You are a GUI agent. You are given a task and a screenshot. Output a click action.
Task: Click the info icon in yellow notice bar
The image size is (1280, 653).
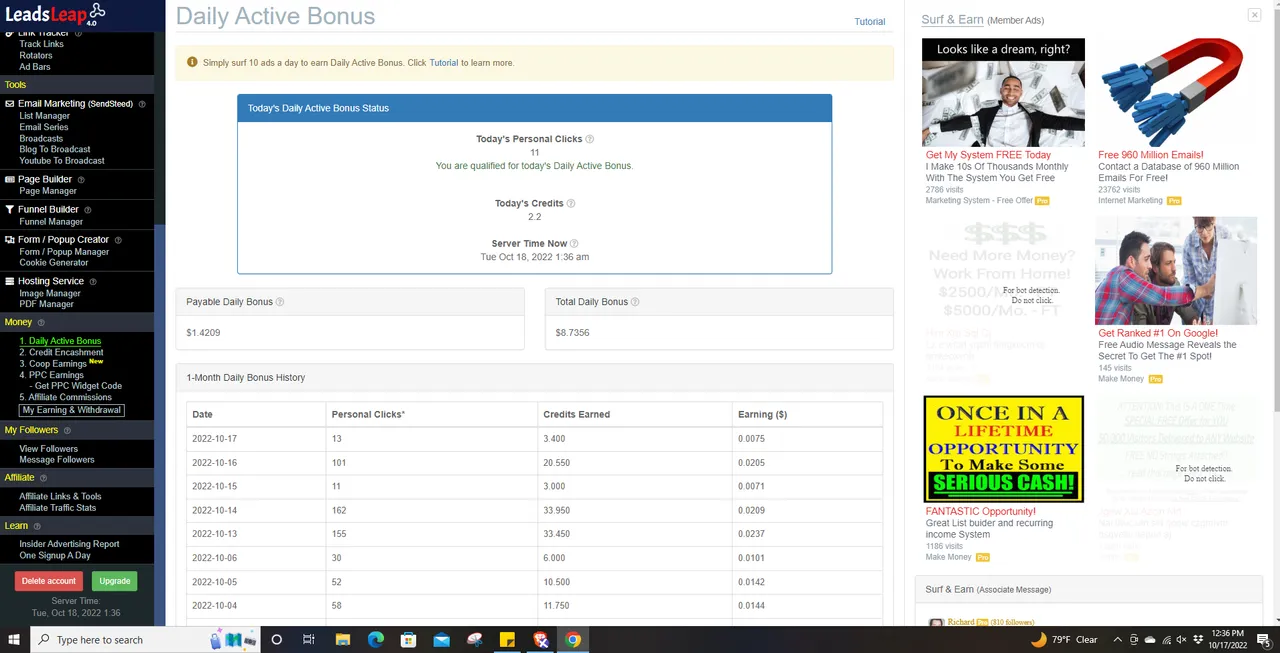[192, 62]
